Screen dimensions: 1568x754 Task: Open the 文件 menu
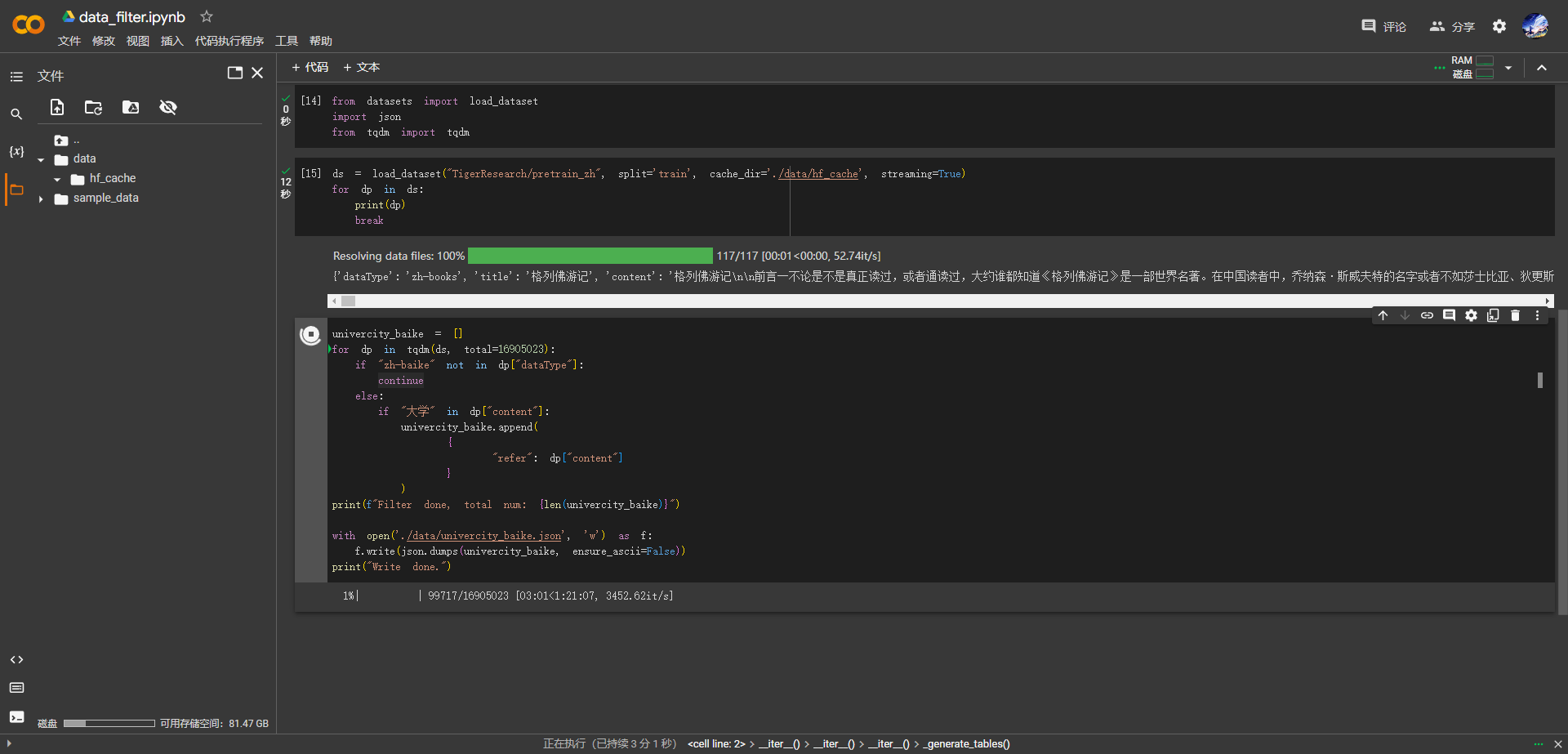point(69,41)
